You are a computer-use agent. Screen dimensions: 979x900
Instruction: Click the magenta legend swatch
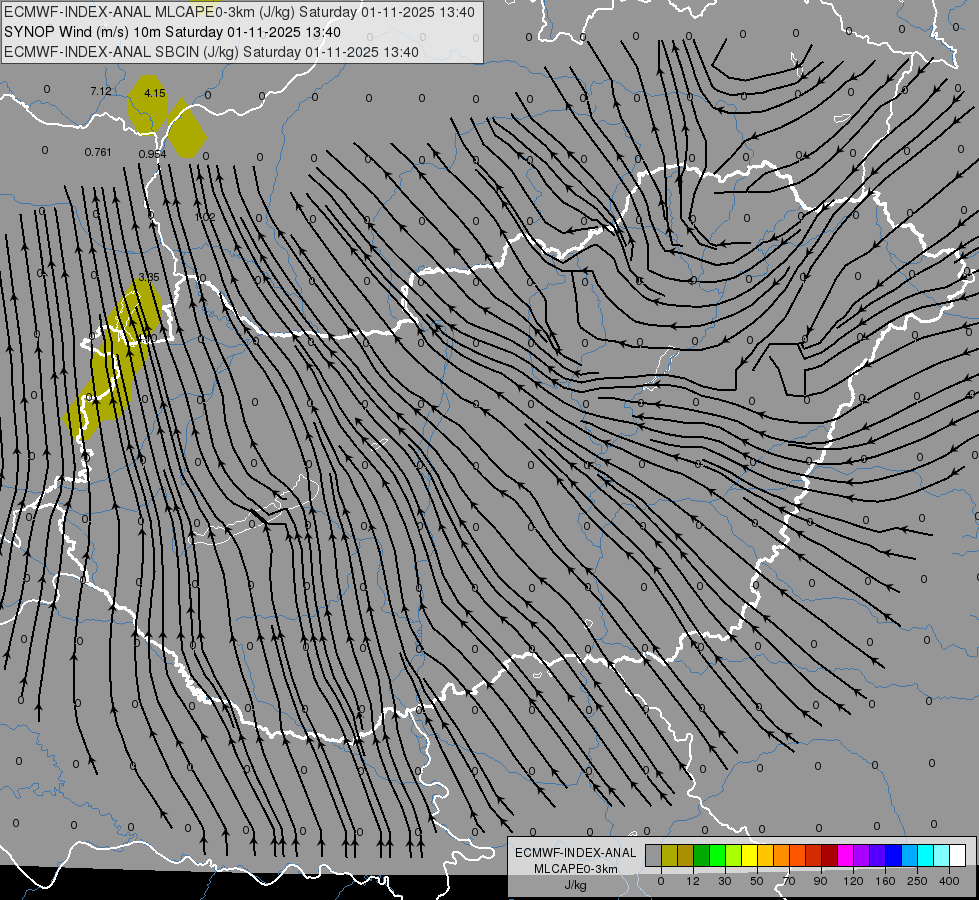click(846, 855)
